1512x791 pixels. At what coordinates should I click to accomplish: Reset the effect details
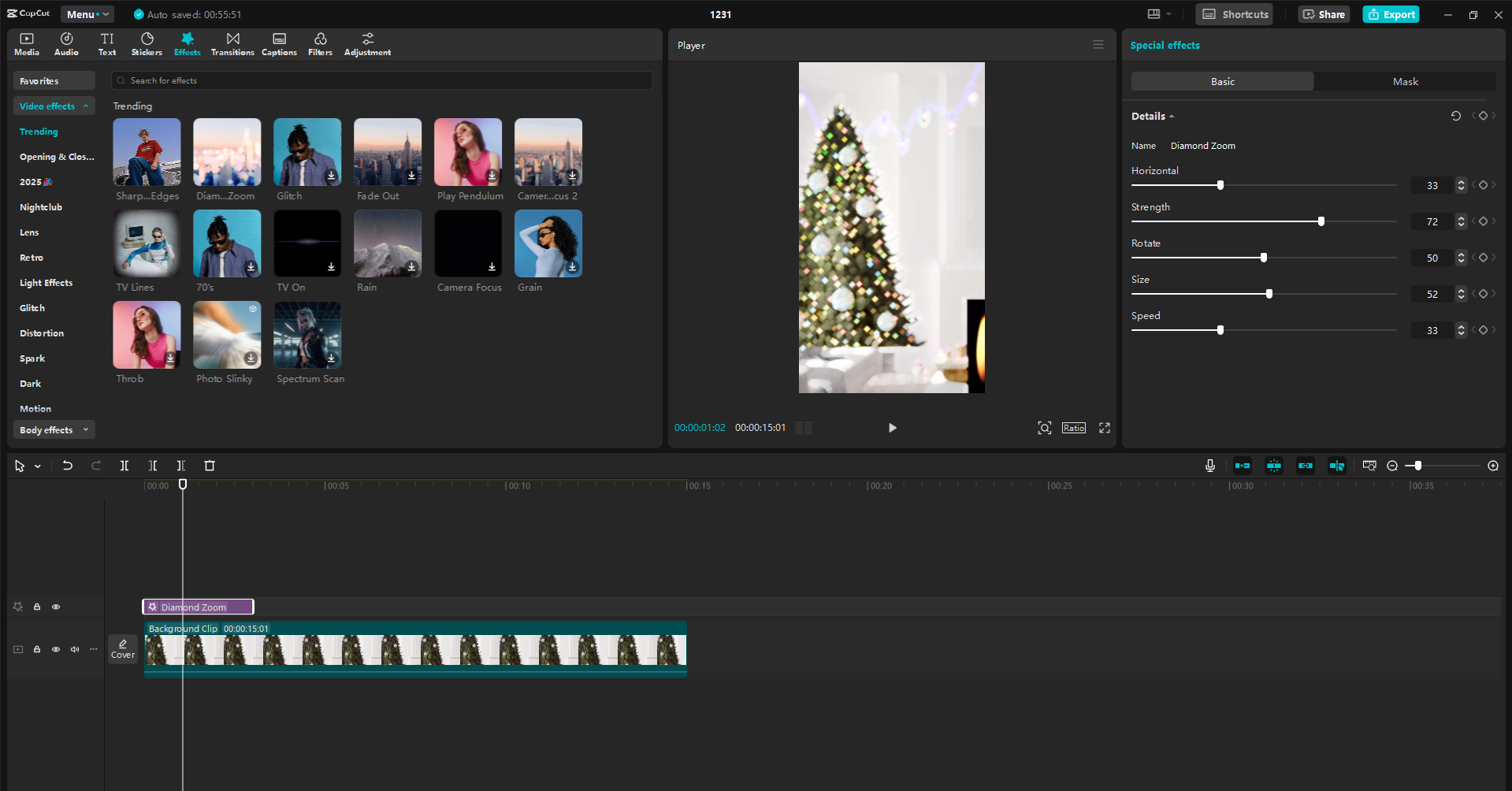[1456, 116]
